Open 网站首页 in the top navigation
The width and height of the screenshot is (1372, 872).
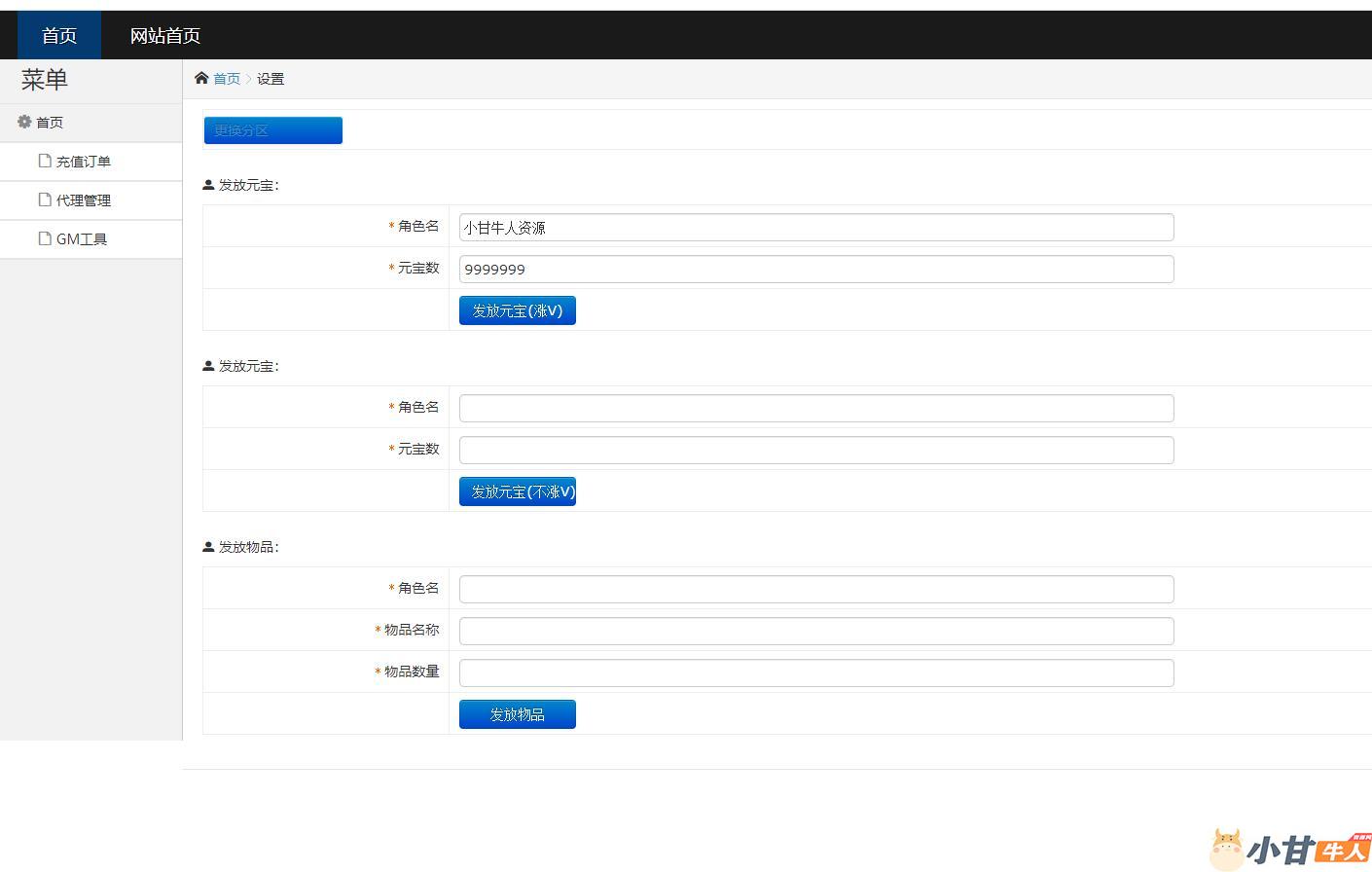tap(165, 36)
